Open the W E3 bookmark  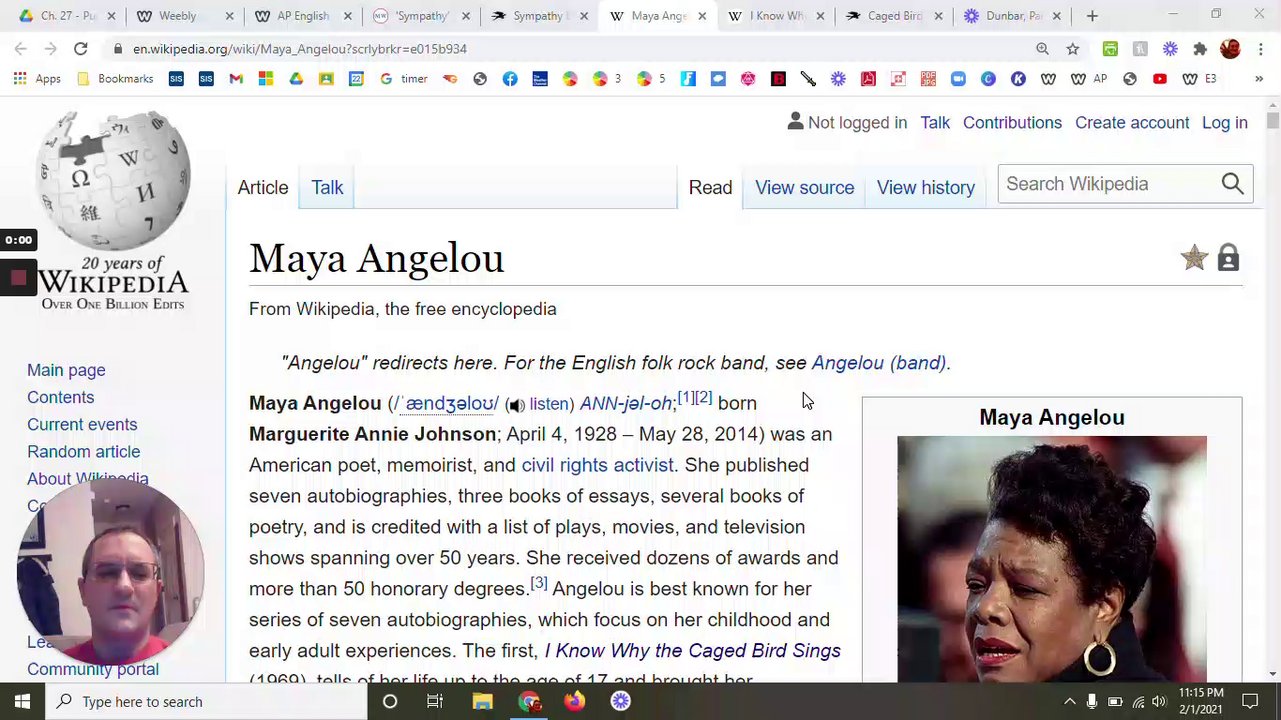(1200, 79)
